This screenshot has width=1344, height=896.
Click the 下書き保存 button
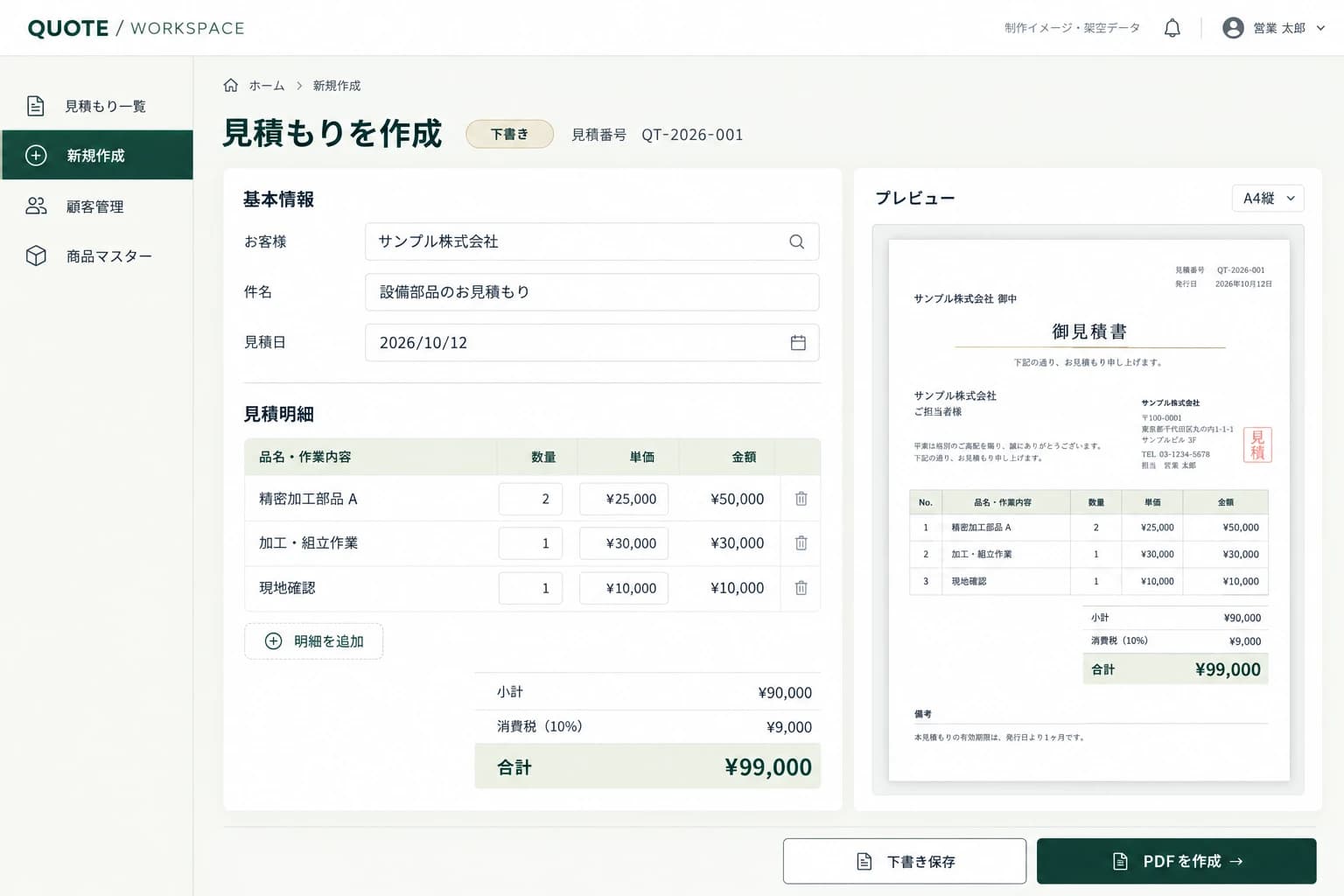(x=905, y=861)
